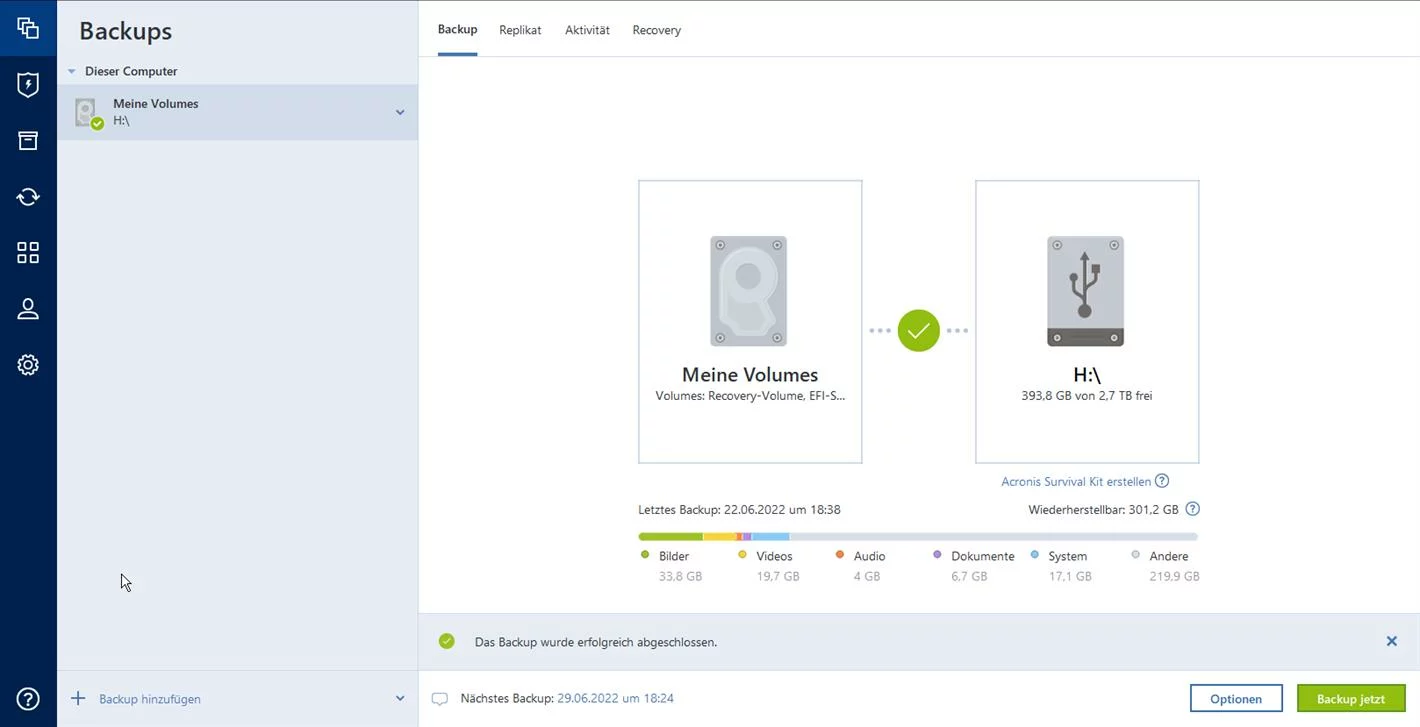Screen dimensions: 1420x727
Task: Select the Meine Volumes source card
Action: [750, 322]
